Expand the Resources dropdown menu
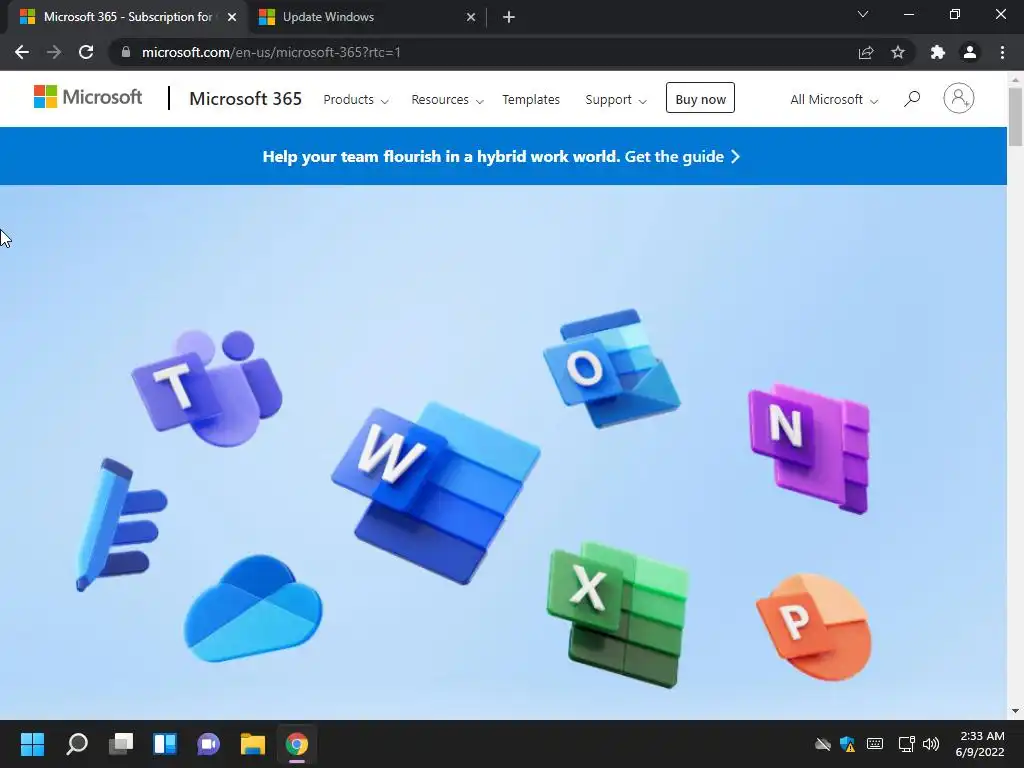The image size is (1024, 768). (x=447, y=100)
